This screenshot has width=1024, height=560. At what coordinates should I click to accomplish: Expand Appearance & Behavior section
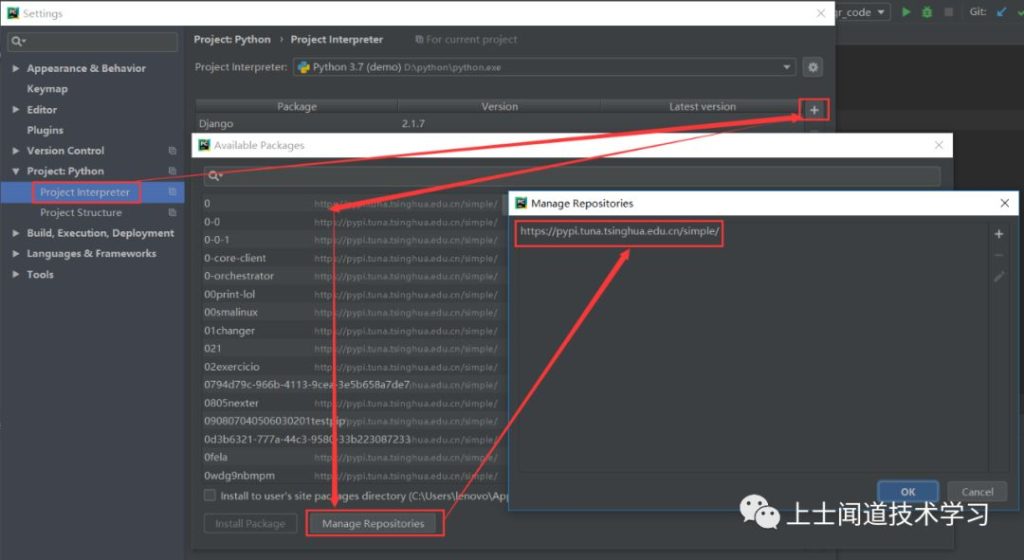(x=15, y=68)
